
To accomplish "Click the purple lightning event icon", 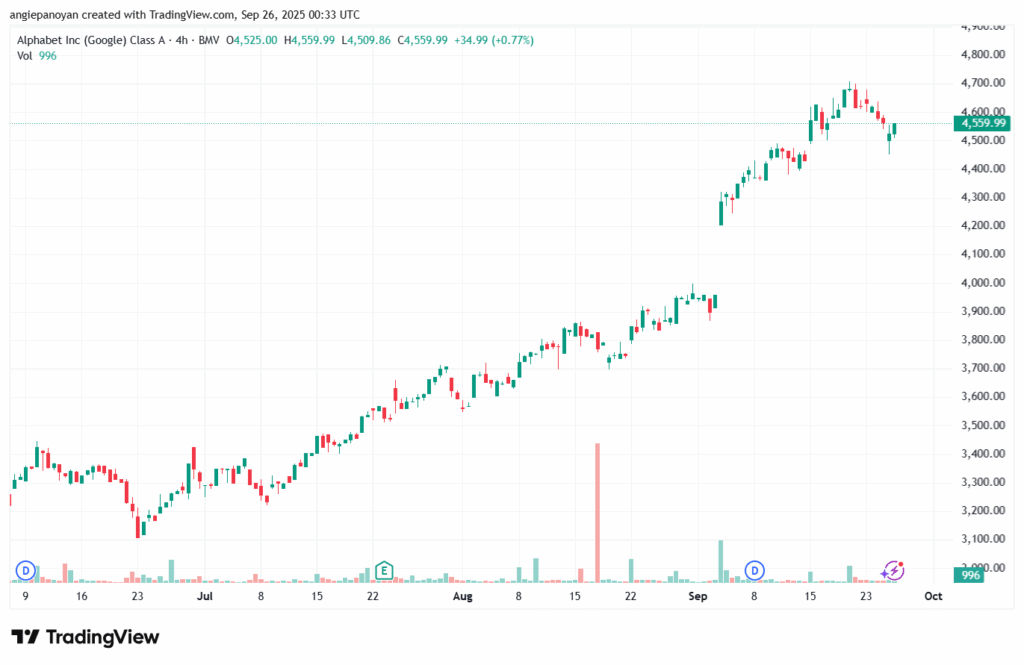I will pyautogui.click(x=894, y=570).
